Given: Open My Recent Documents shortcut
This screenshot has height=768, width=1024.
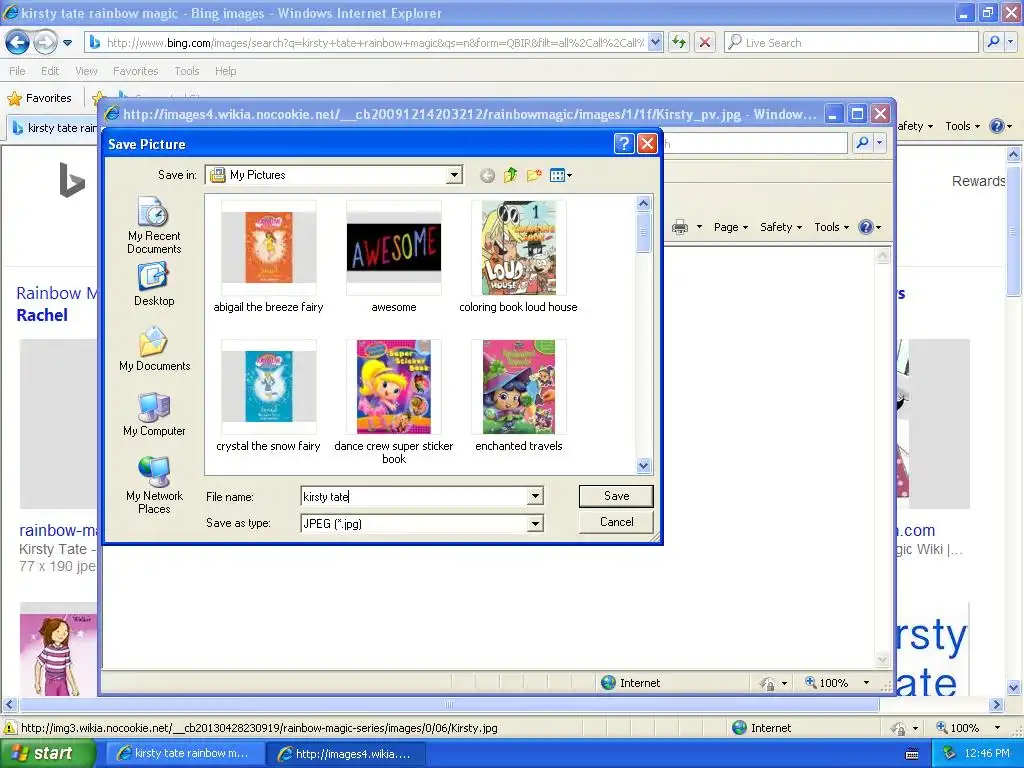Looking at the screenshot, I should pos(154,225).
